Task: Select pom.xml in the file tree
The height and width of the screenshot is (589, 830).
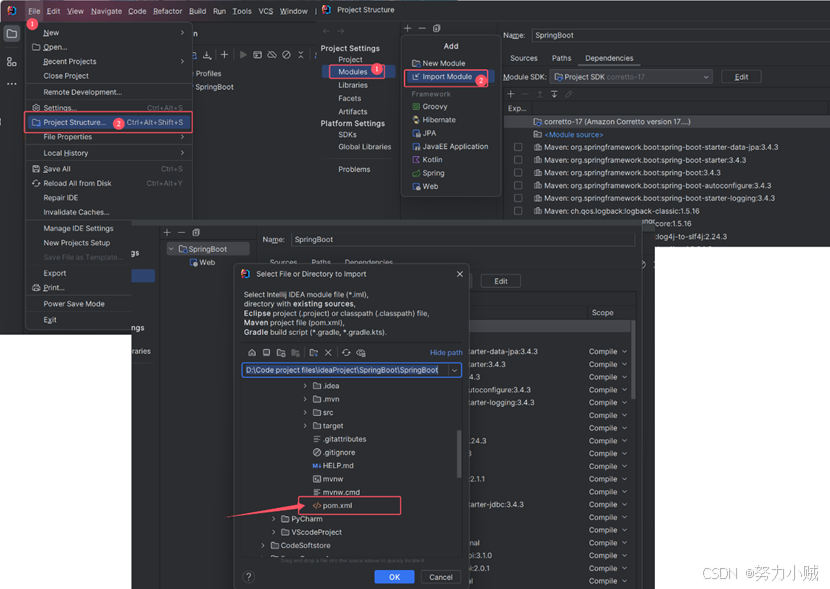Action: pyautogui.click(x=337, y=506)
